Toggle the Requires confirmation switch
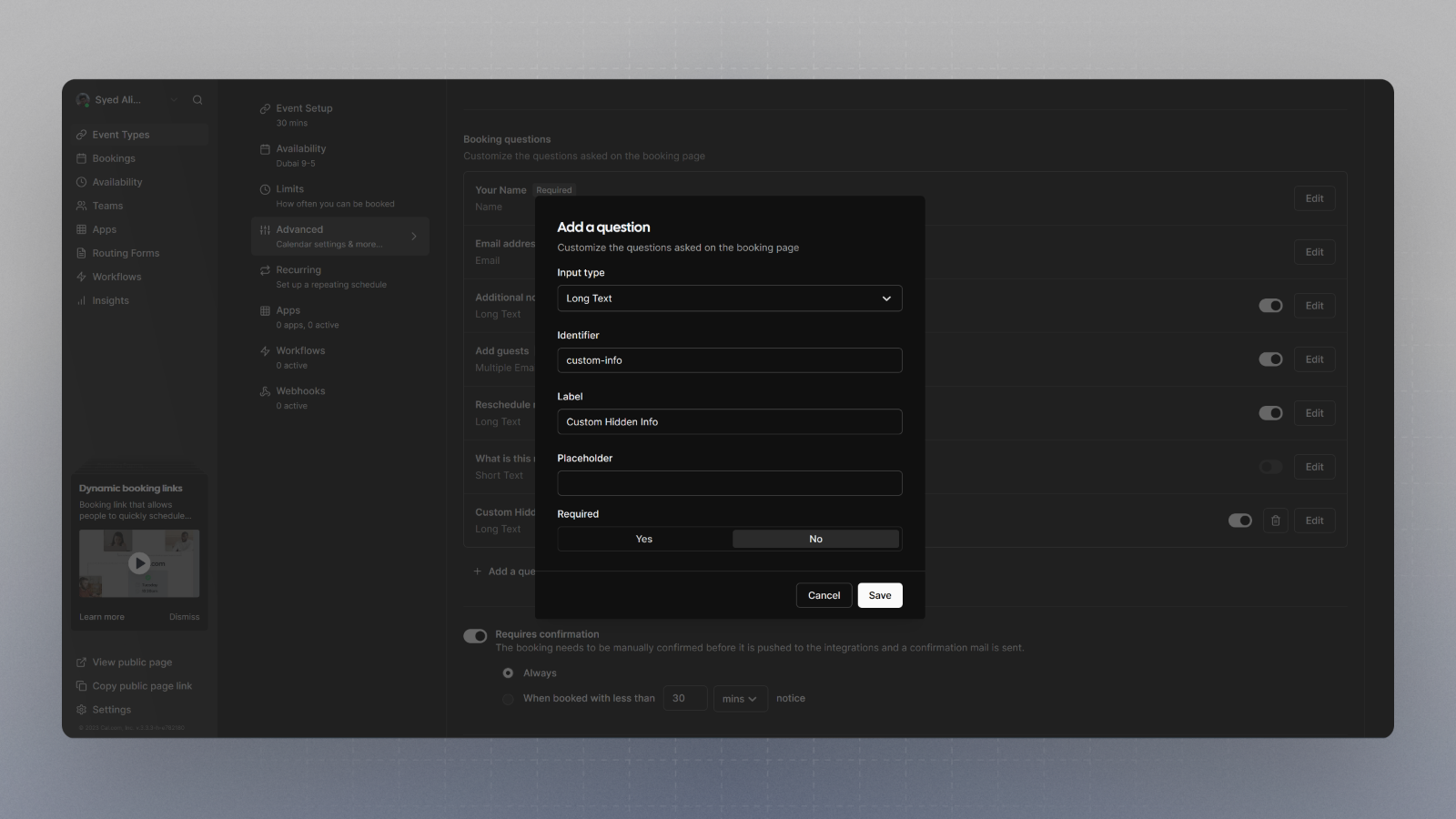Screen dimensions: 1456x819 (475, 636)
